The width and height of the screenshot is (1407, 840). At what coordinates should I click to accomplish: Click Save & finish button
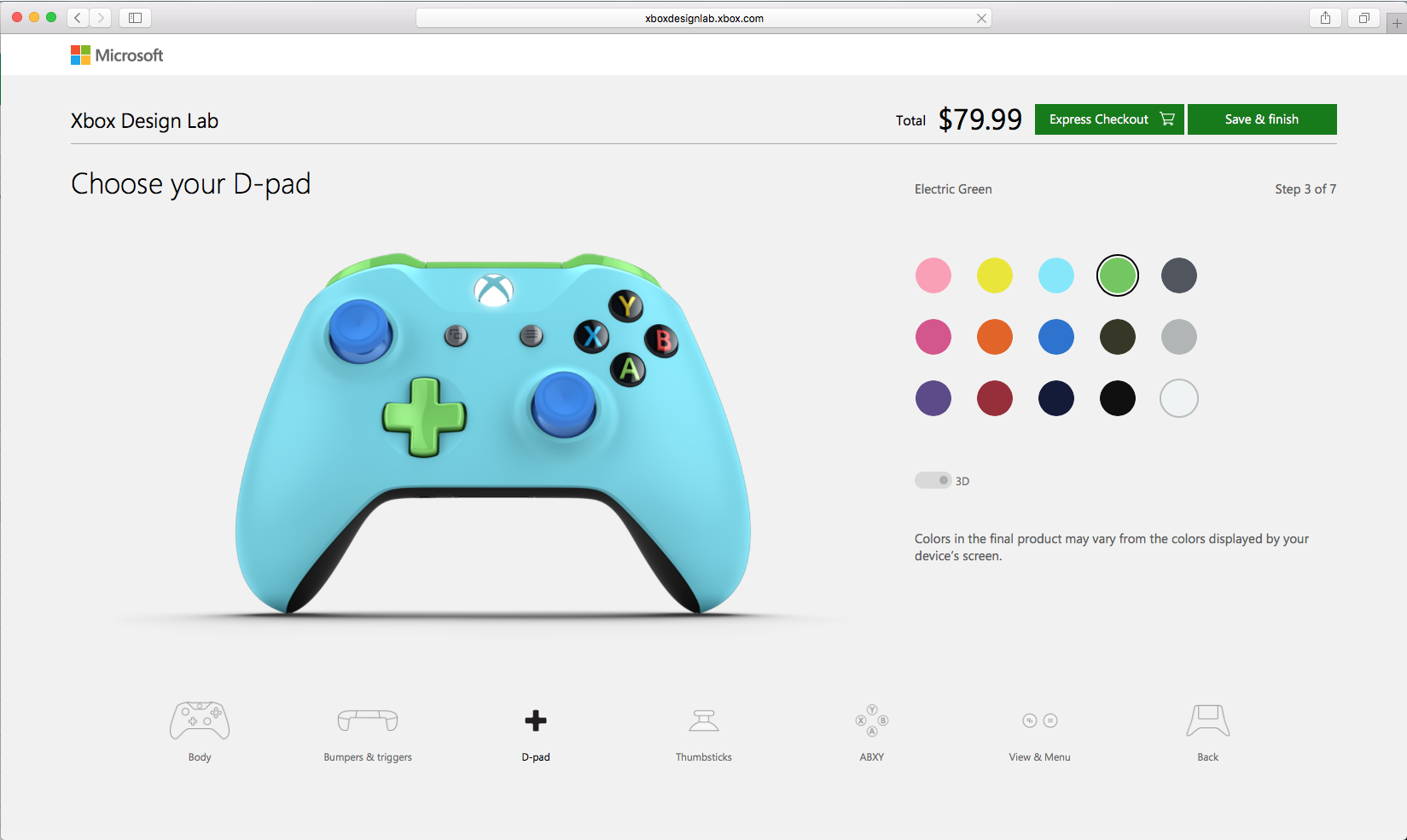pyautogui.click(x=1262, y=119)
